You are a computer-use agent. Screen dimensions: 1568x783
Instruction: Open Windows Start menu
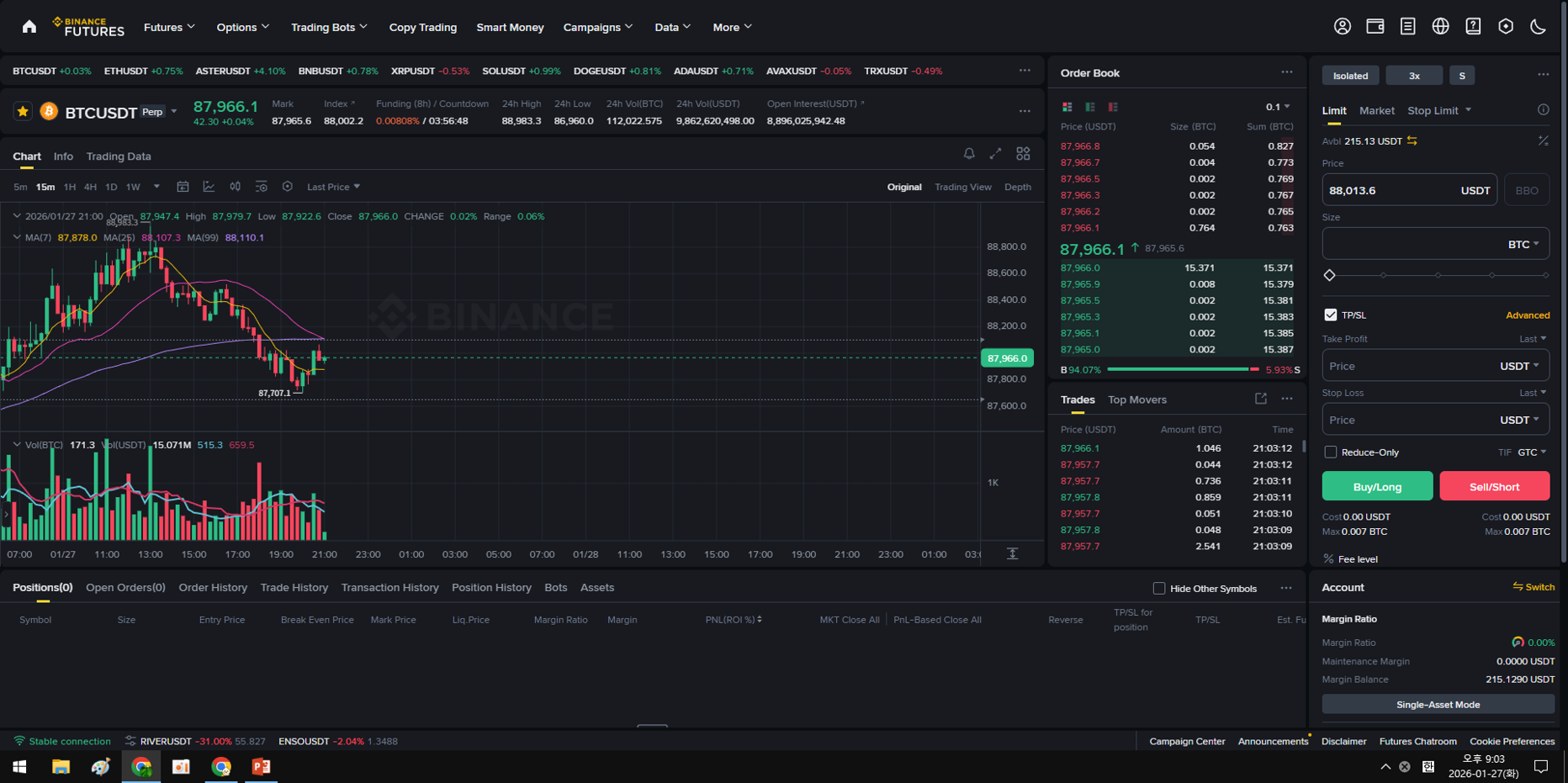coord(19,766)
